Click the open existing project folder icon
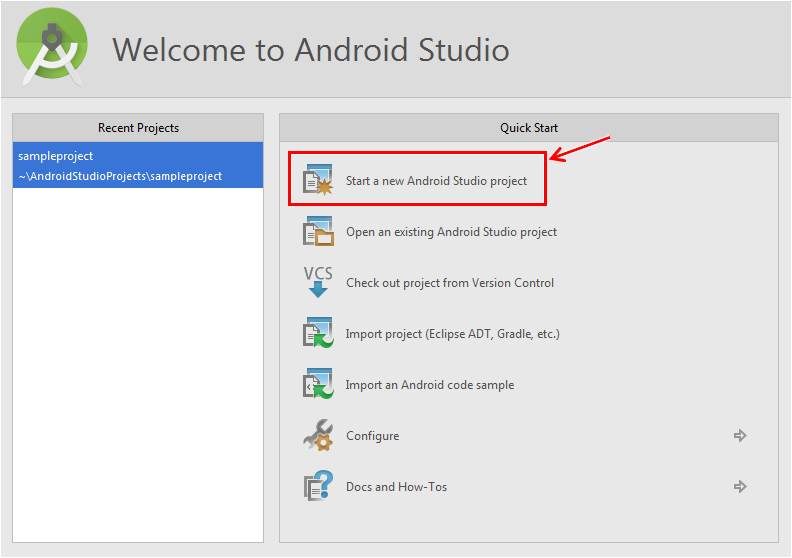The height and width of the screenshot is (558, 792). (x=318, y=232)
